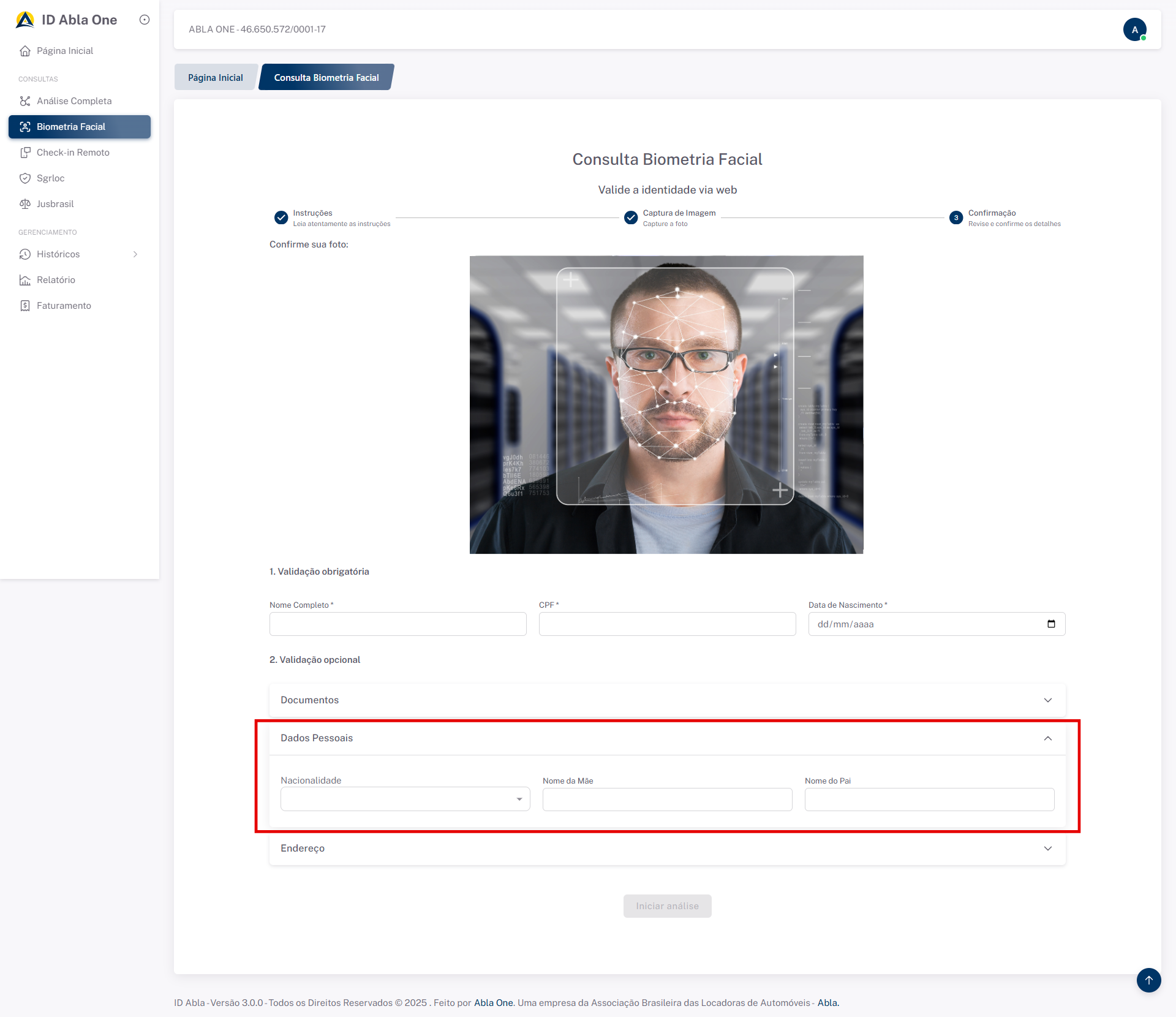Click the user avatar in header
Image resolution: width=1176 pixels, height=1017 pixels.
[x=1134, y=29]
